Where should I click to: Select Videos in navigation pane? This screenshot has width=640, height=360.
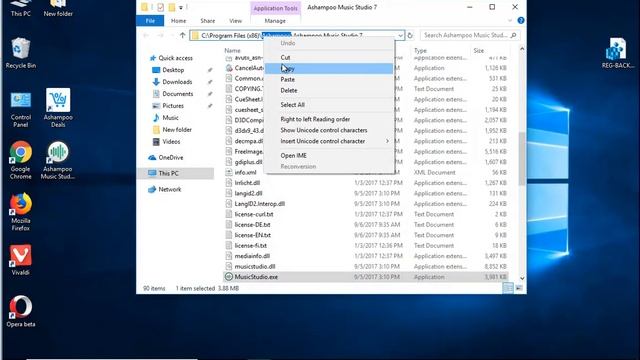tap(171, 142)
